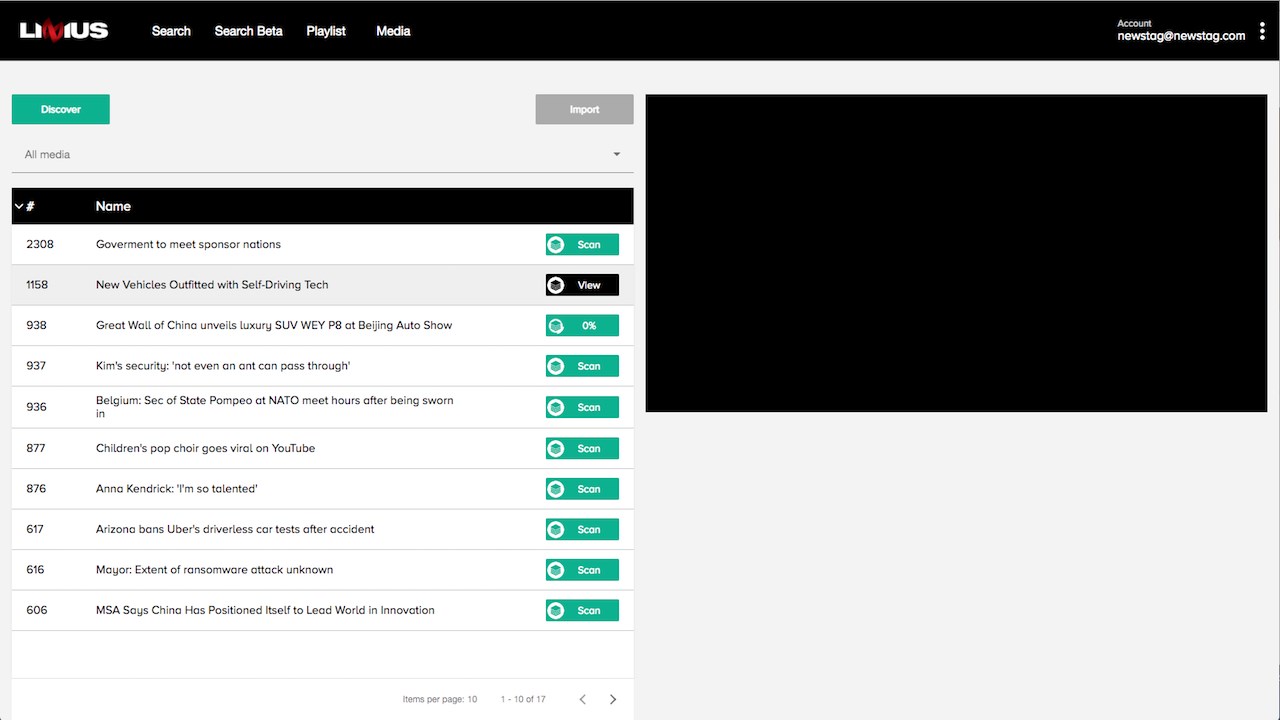The height and width of the screenshot is (720, 1280).
Task: Select 'Great Wall of China unveils luxury SUV' title
Action: (274, 325)
